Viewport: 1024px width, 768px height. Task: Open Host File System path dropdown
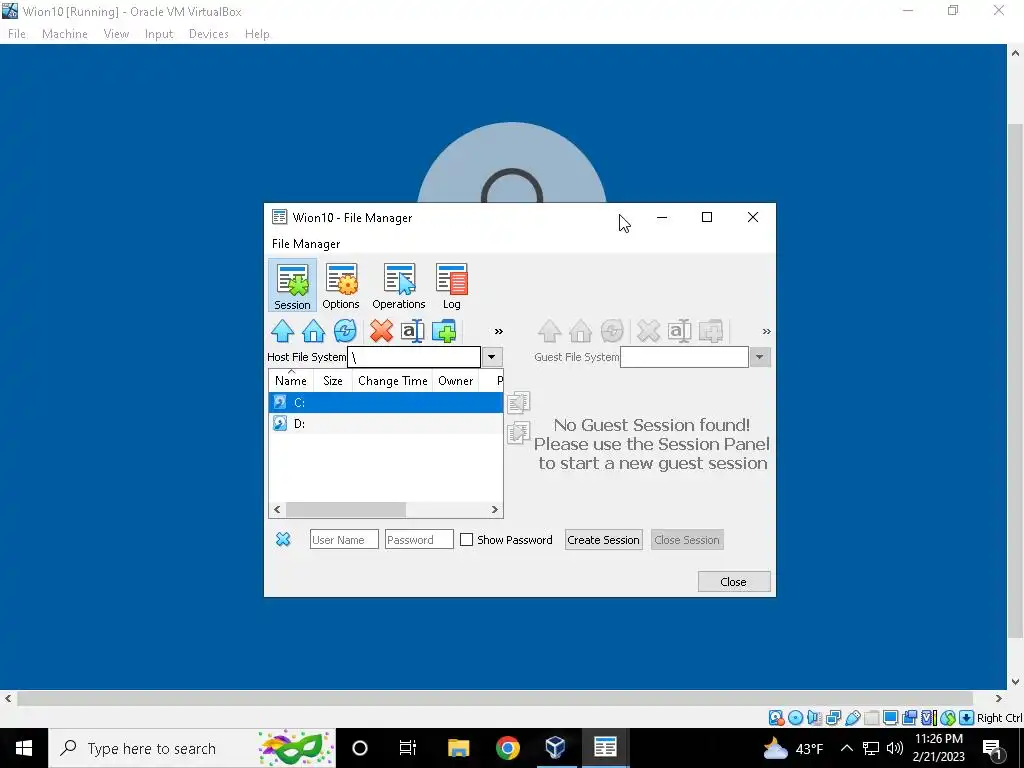pyautogui.click(x=492, y=357)
